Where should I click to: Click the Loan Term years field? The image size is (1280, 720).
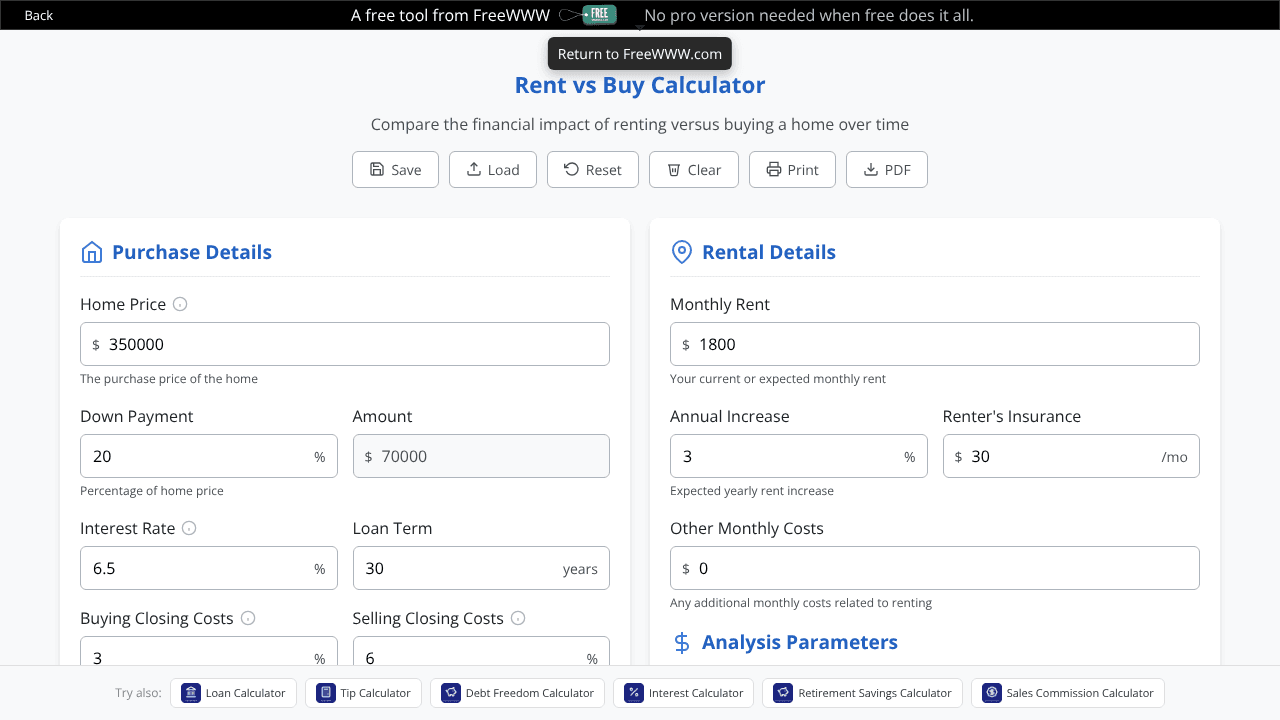click(x=481, y=568)
